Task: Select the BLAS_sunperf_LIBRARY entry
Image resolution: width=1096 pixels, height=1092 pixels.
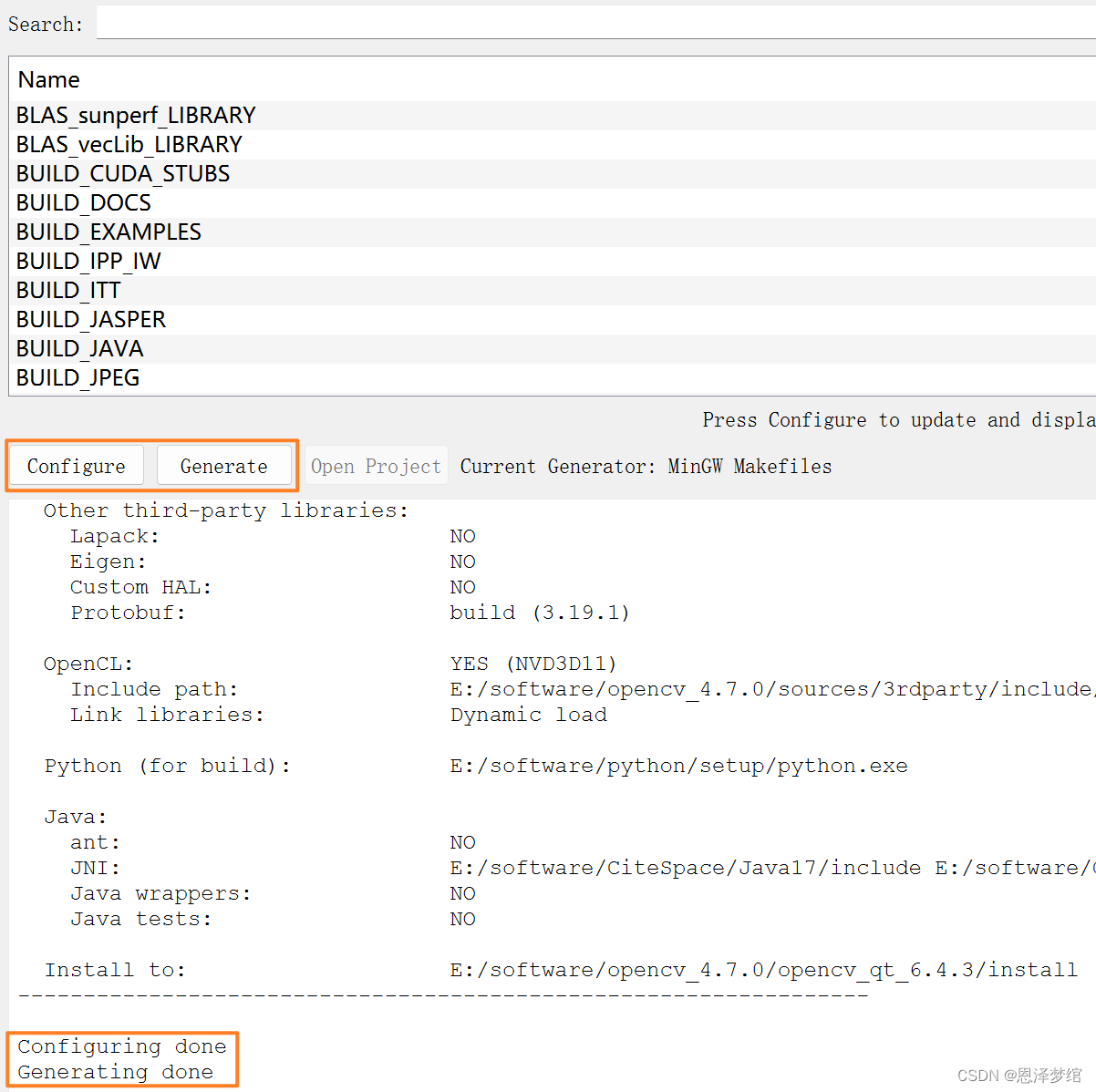Action: 135,115
